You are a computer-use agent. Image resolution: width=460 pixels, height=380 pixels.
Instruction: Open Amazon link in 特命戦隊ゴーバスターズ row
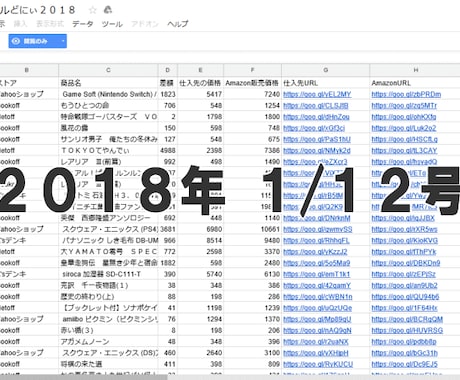coord(404,117)
